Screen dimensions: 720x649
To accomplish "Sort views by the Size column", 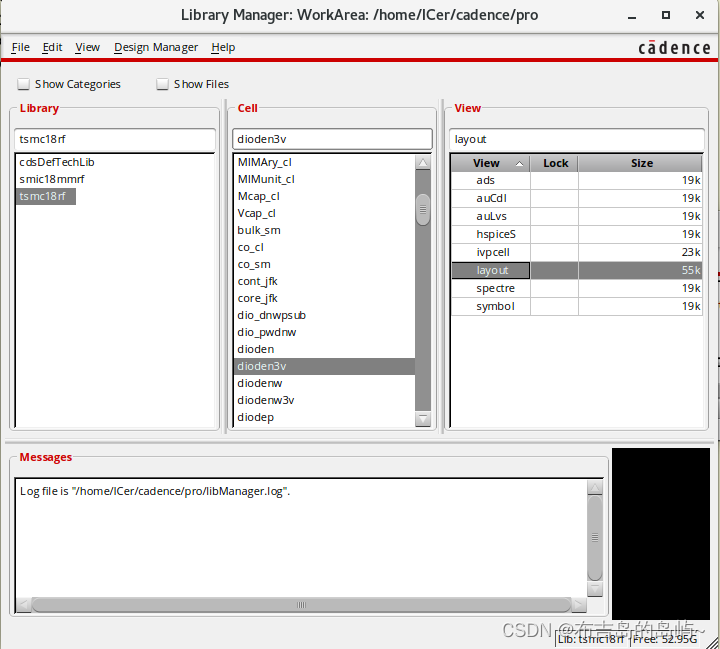I will coord(641,163).
